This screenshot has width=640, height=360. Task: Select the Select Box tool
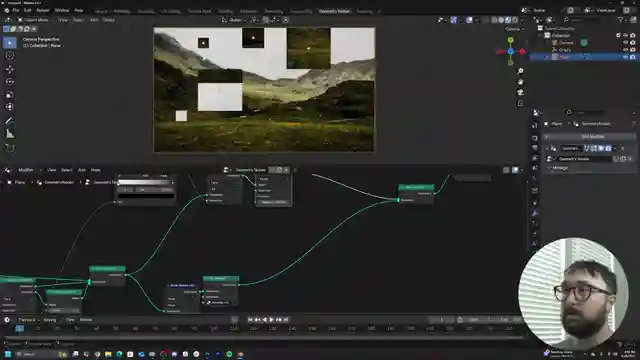coord(10,42)
